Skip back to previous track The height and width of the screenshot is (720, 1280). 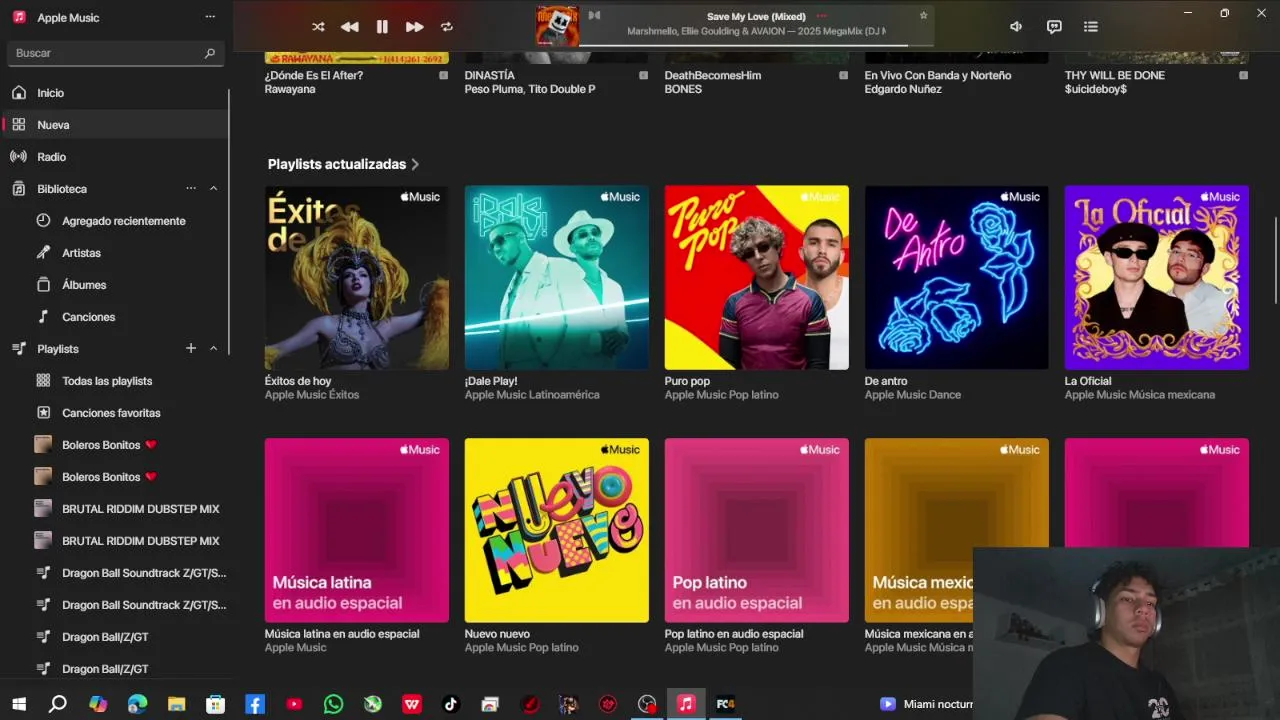coord(349,27)
